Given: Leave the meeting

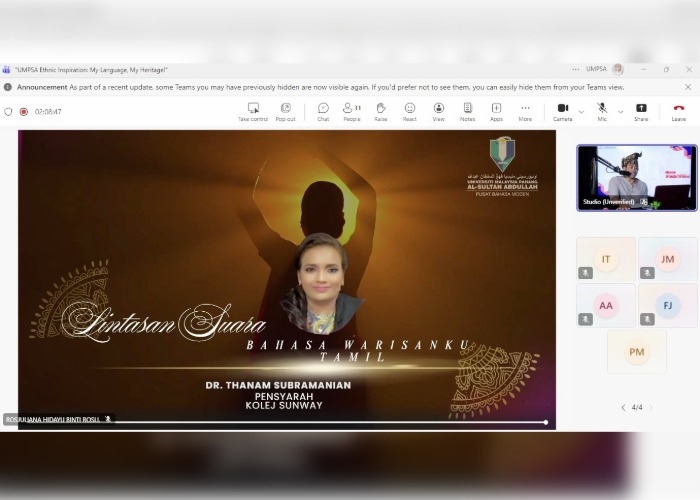Looking at the screenshot, I should 679,111.
